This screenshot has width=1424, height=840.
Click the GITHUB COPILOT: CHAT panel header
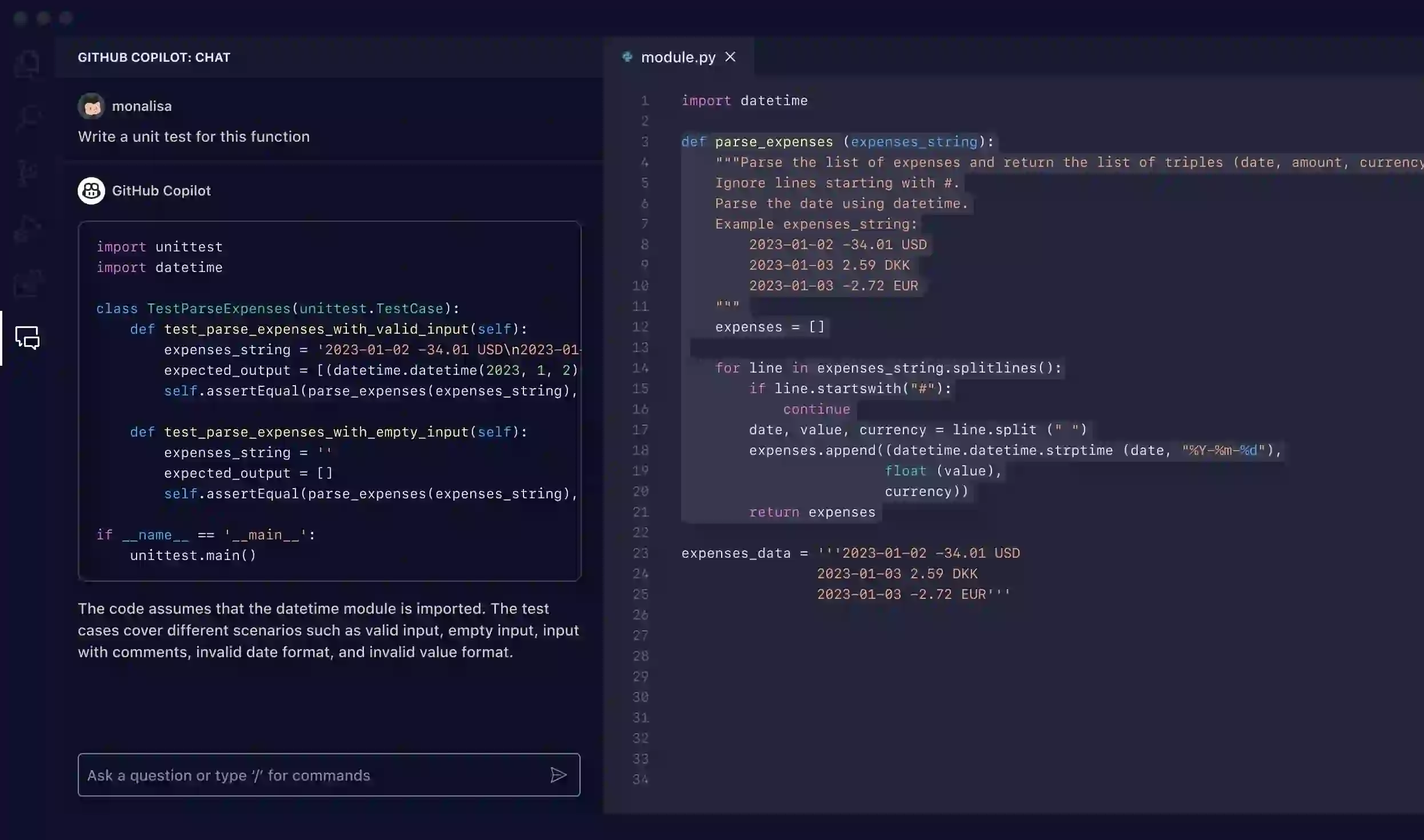coord(153,57)
